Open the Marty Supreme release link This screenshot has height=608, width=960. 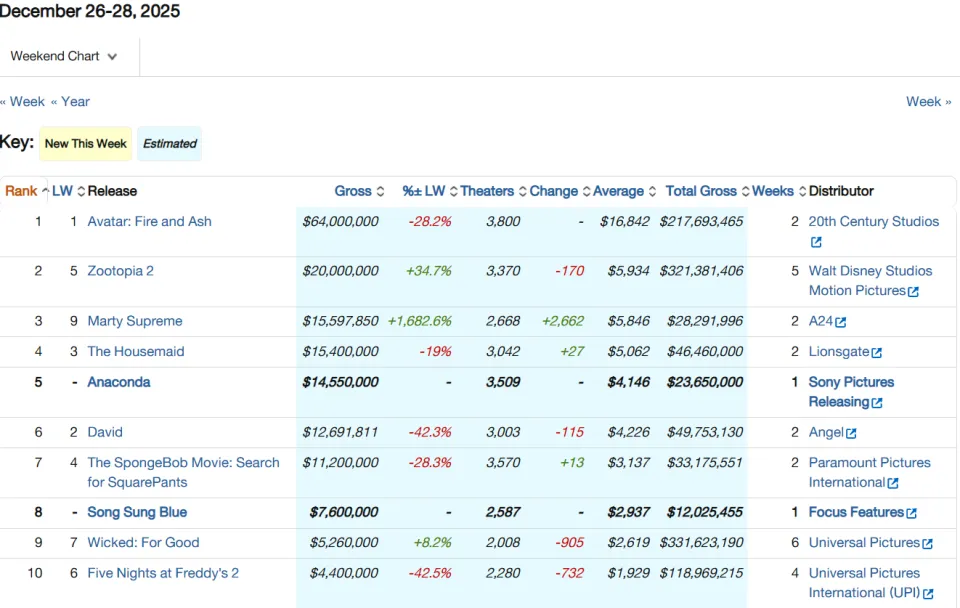[x=135, y=321]
